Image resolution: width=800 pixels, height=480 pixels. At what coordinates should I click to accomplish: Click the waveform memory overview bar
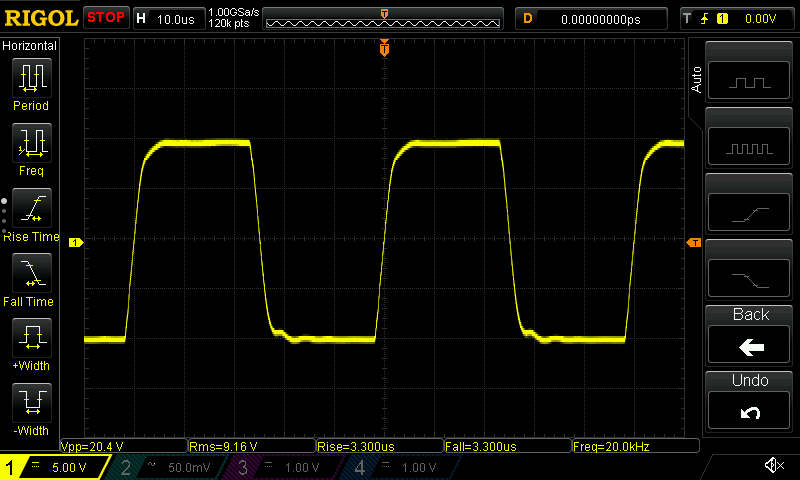point(383,19)
